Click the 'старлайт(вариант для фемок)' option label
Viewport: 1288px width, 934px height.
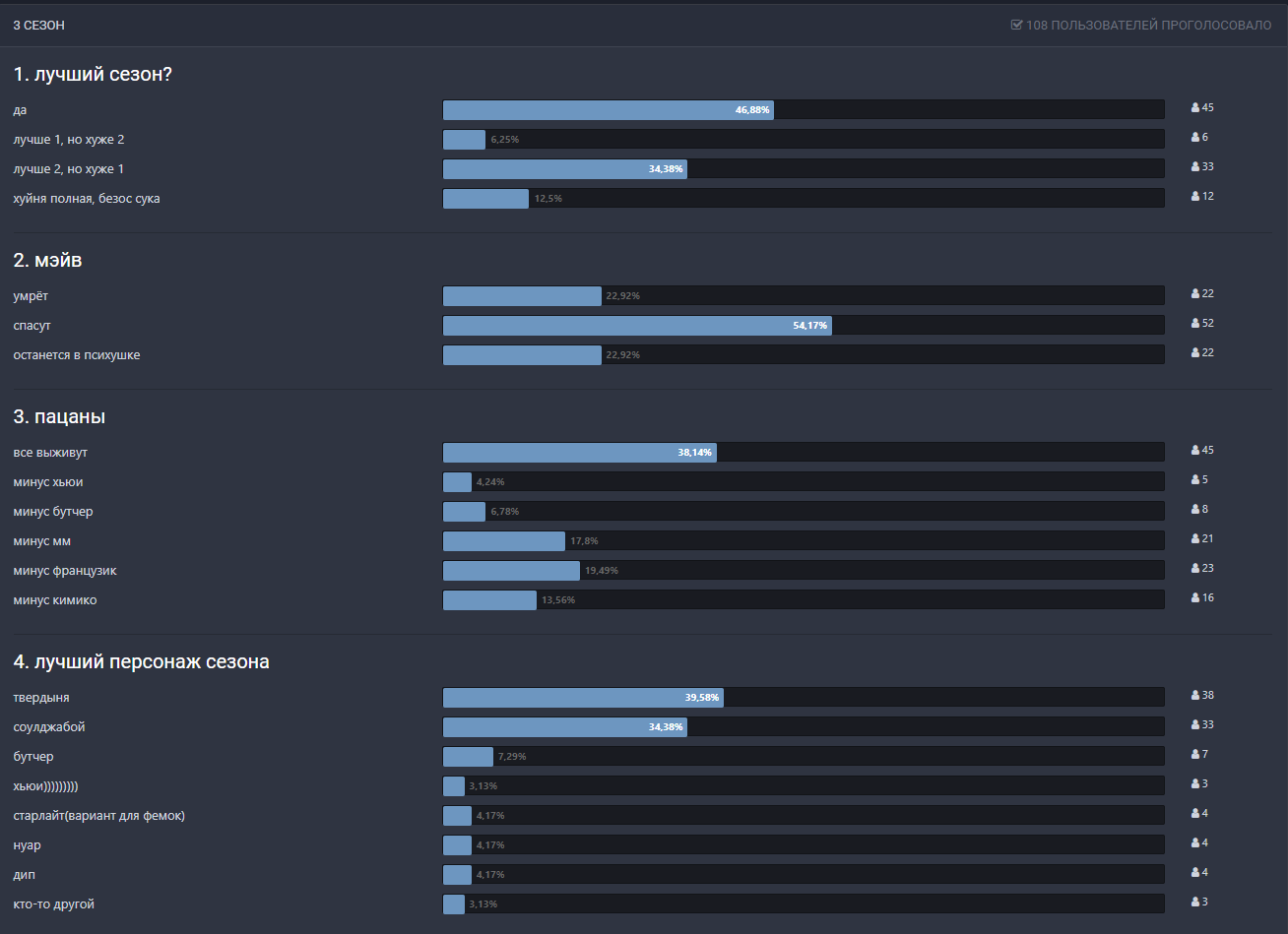click(98, 816)
